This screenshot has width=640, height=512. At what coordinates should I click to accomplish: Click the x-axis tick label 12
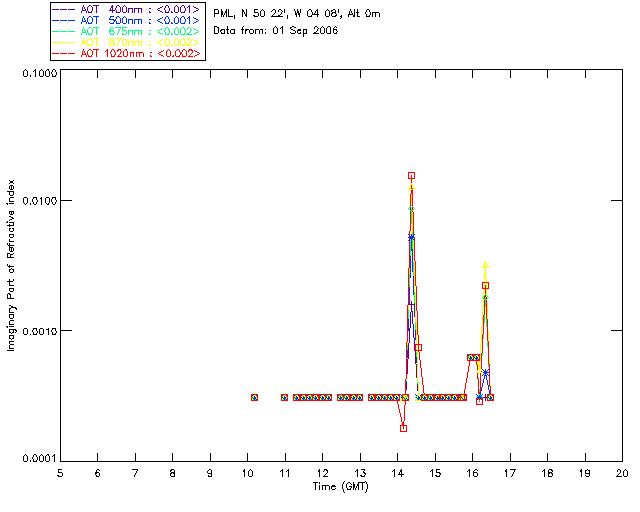tap(322, 473)
